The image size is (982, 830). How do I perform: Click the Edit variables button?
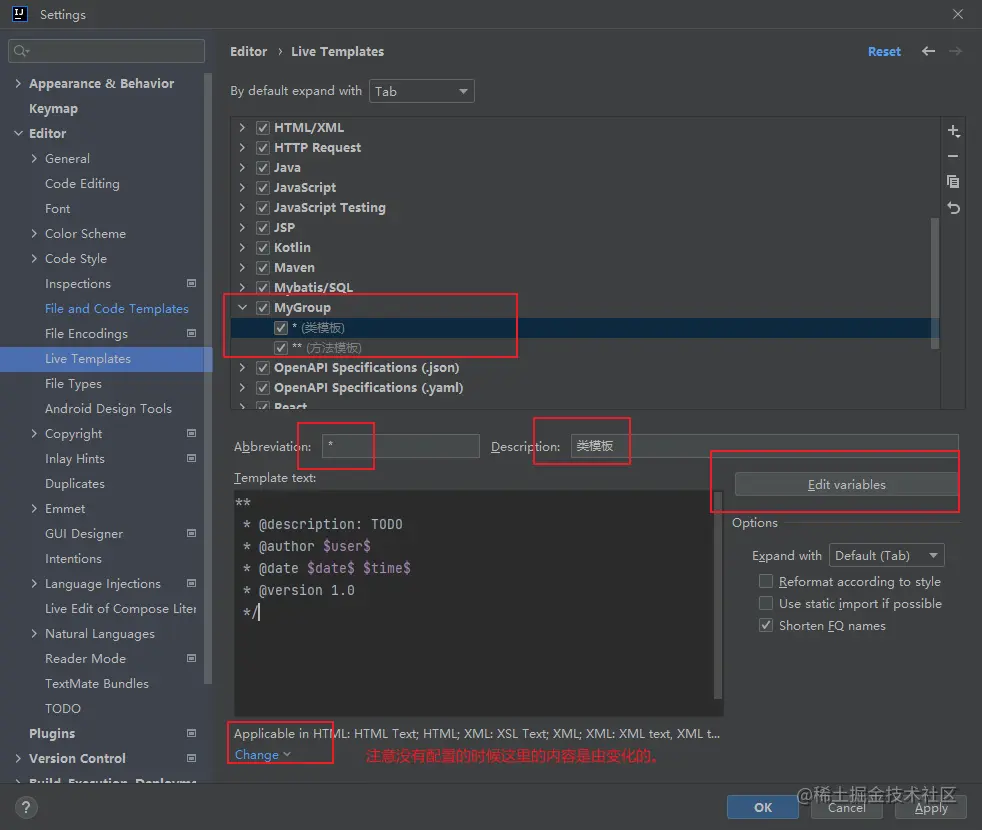click(846, 485)
